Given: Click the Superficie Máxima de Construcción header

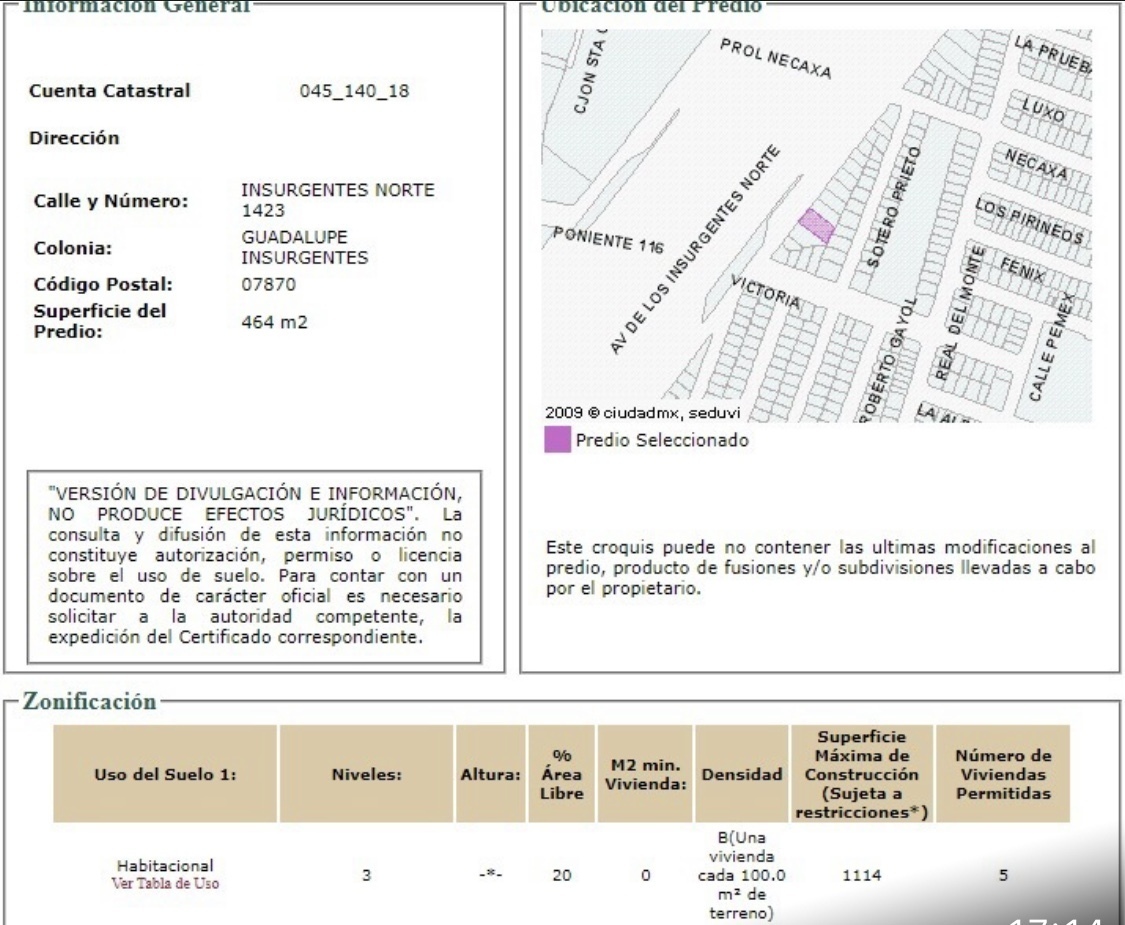Looking at the screenshot, I should (862, 774).
